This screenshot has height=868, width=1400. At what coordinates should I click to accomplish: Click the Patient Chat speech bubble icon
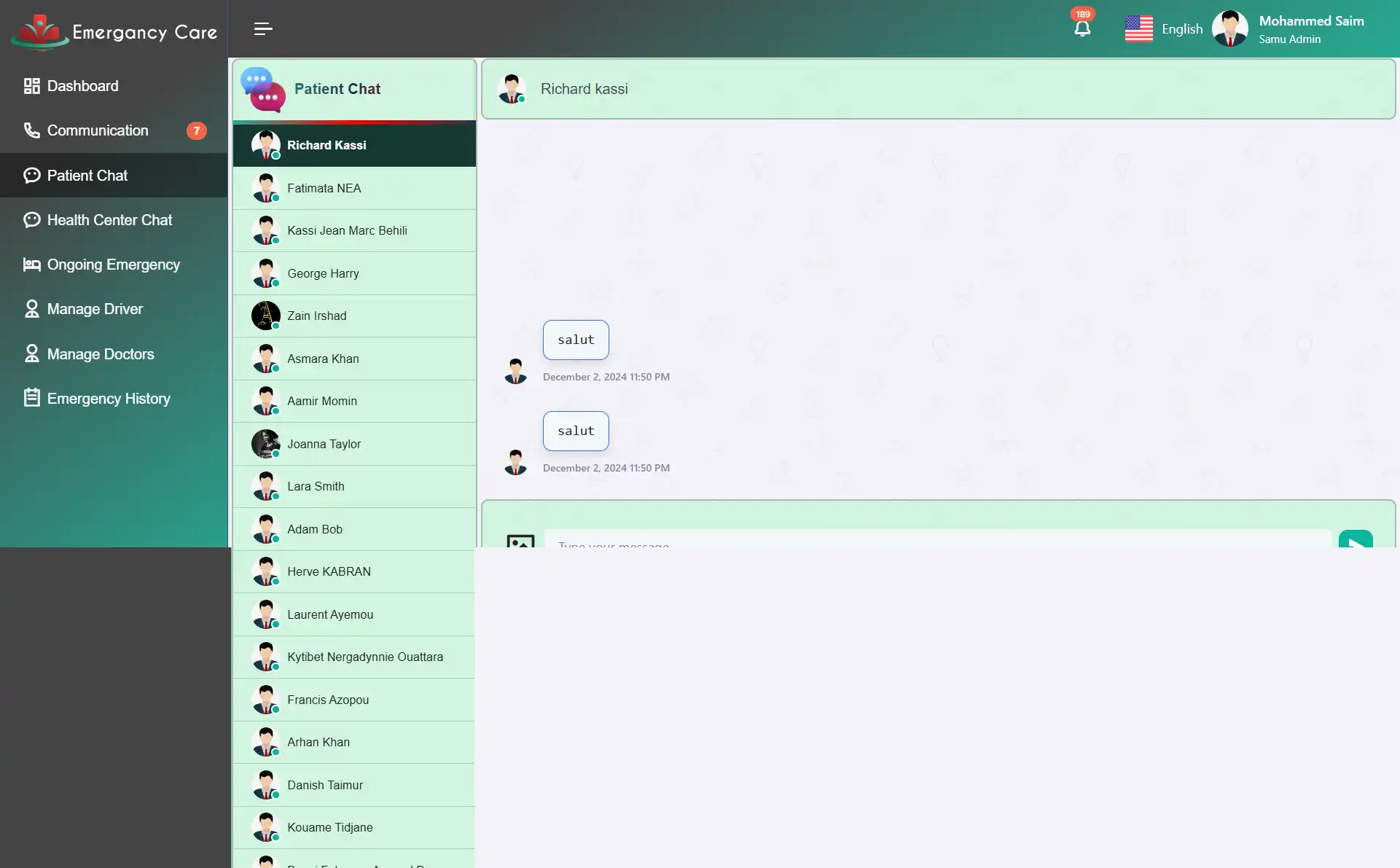[x=31, y=175]
